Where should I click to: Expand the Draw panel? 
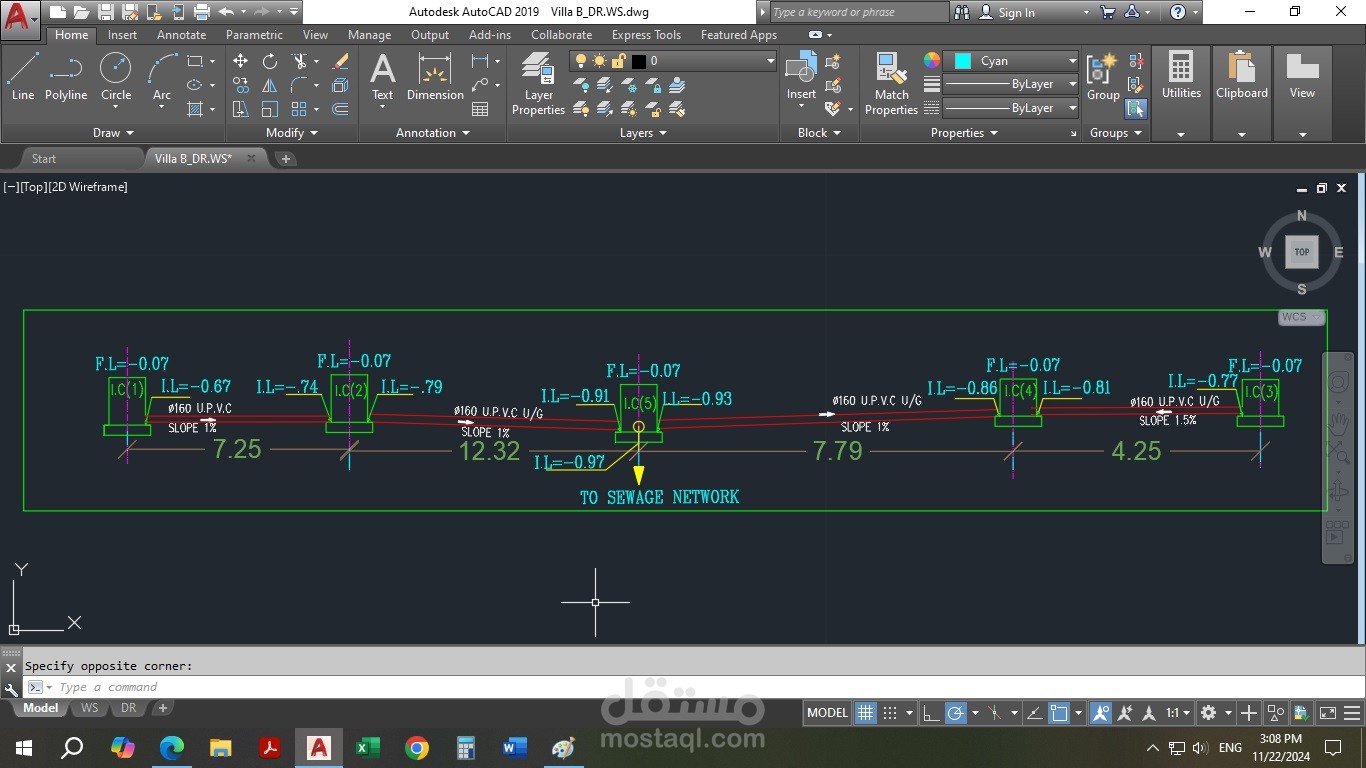(113, 133)
